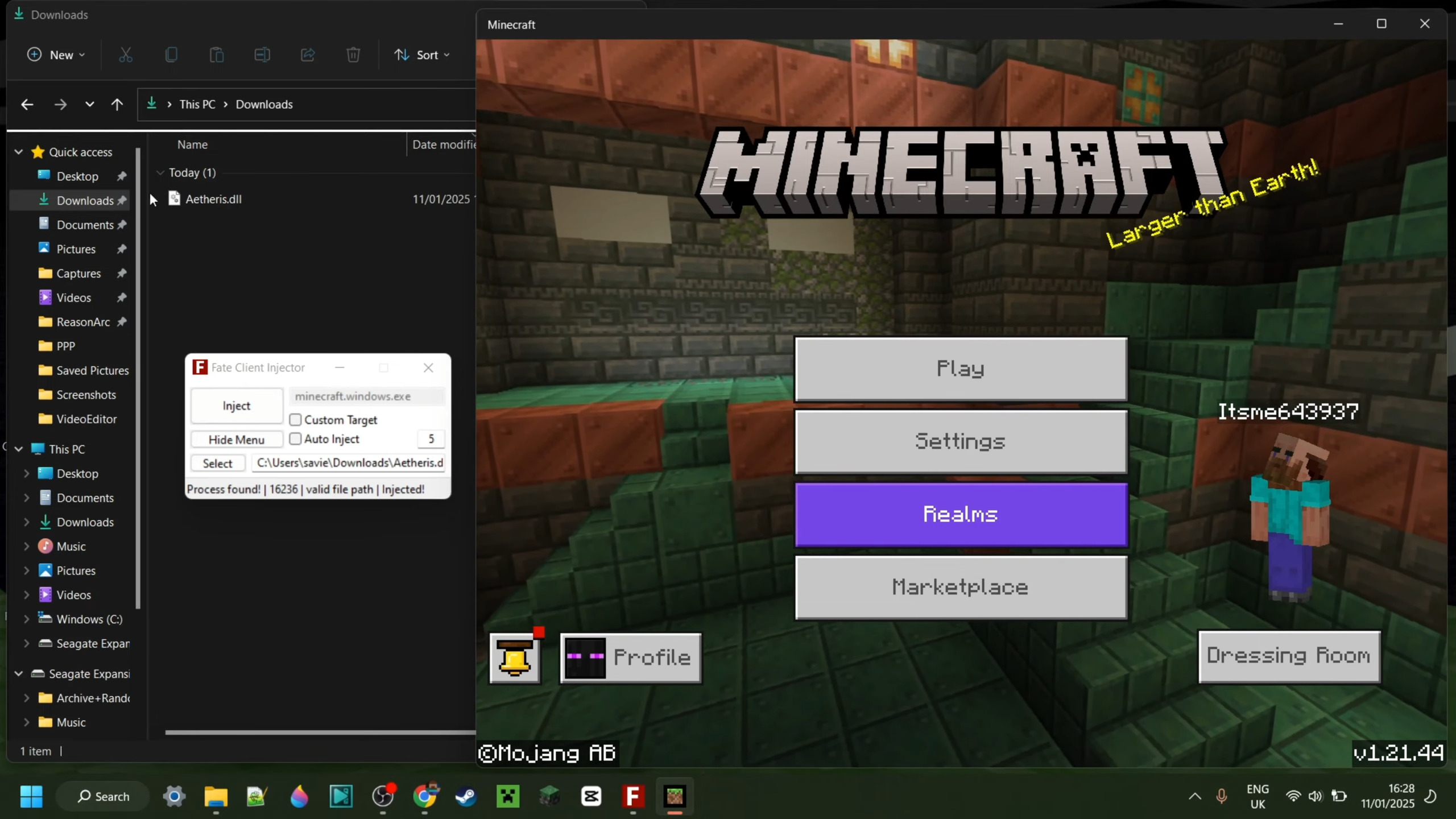The height and width of the screenshot is (819, 1456).
Task: Collapse the This PC tree node
Action: (19, 449)
